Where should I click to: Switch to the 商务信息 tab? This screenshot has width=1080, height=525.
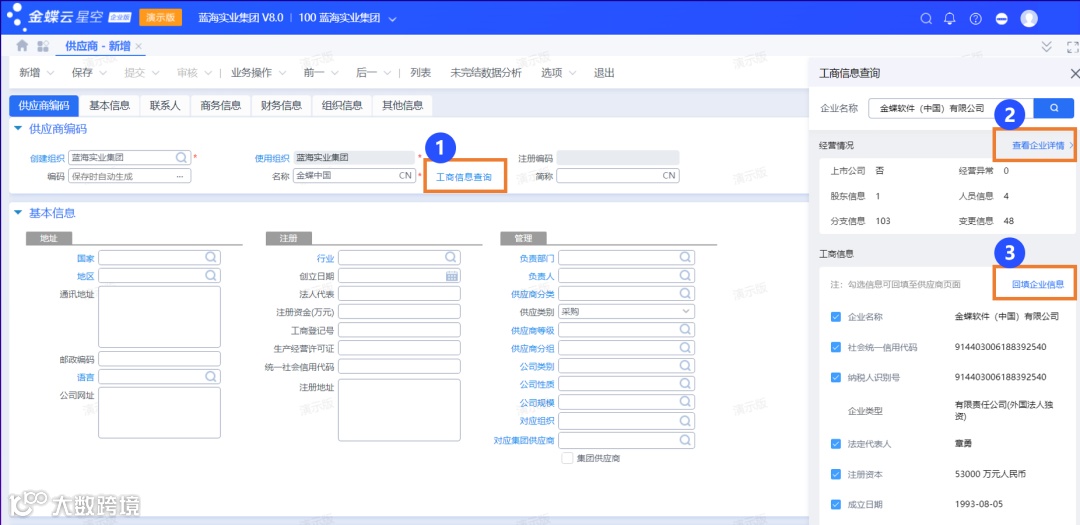tap(220, 105)
